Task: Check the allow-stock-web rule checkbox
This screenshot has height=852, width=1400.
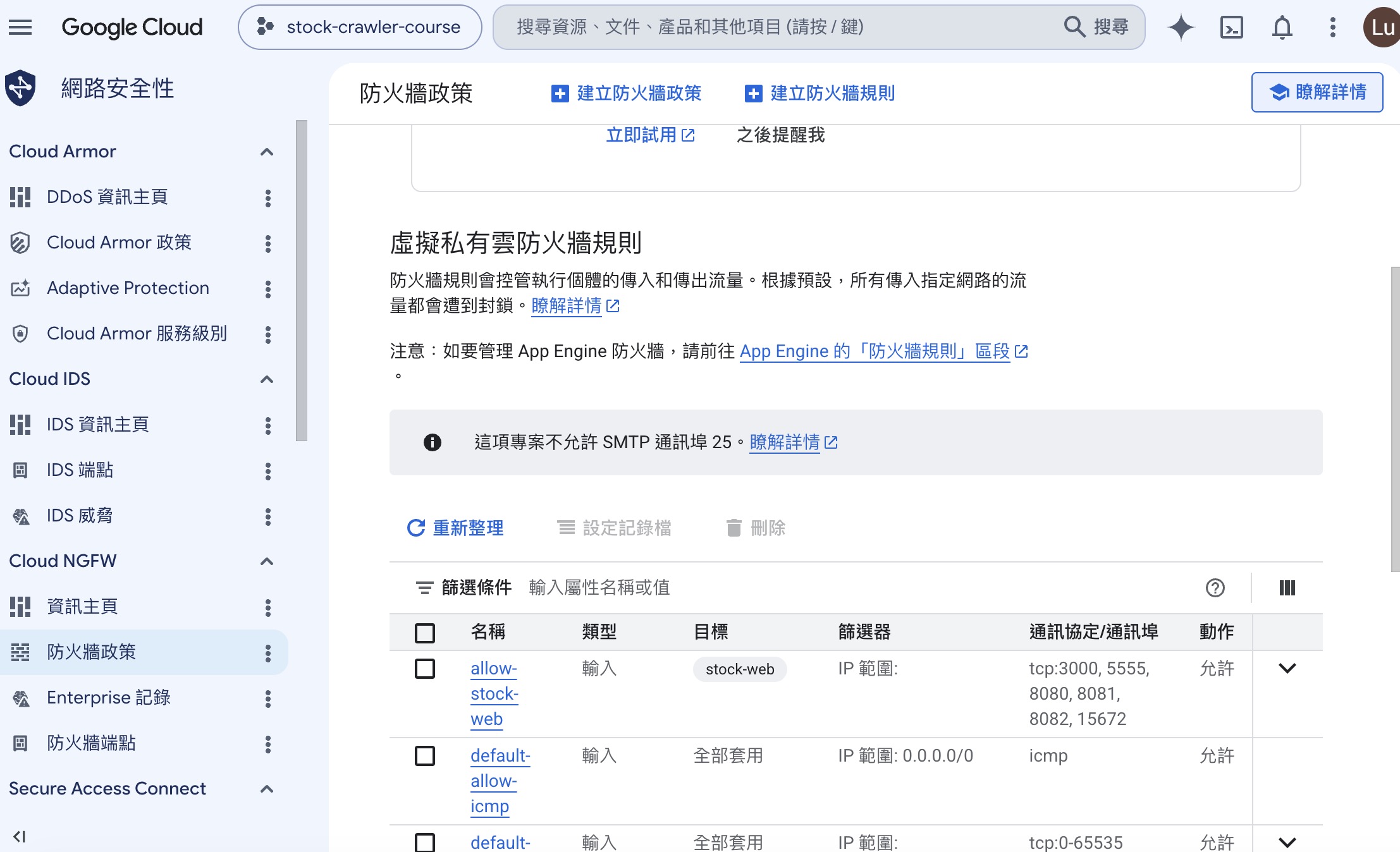Action: pos(425,668)
